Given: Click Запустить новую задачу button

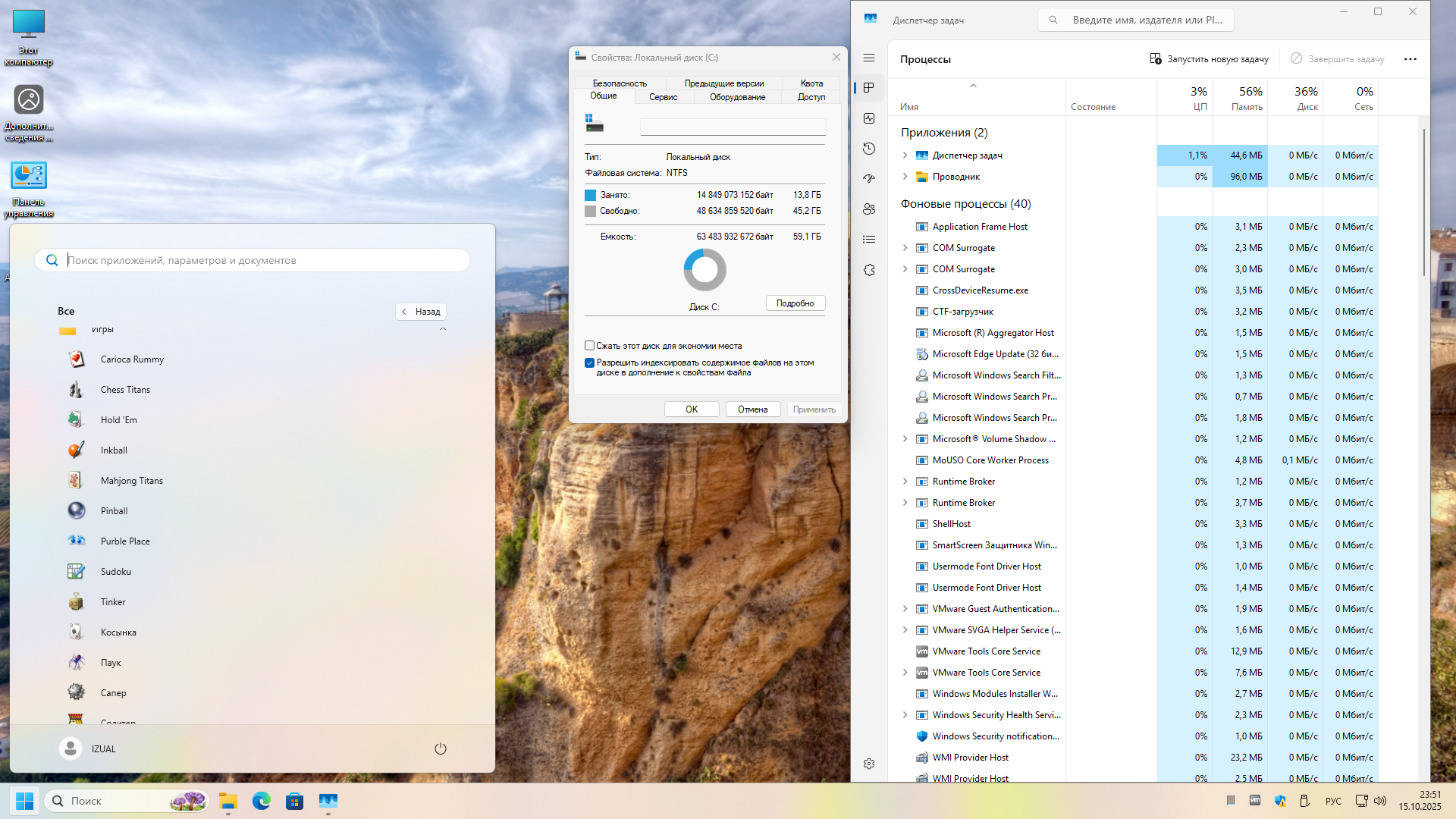Looking at the screenshot, I should click(x=1209, y=59).
